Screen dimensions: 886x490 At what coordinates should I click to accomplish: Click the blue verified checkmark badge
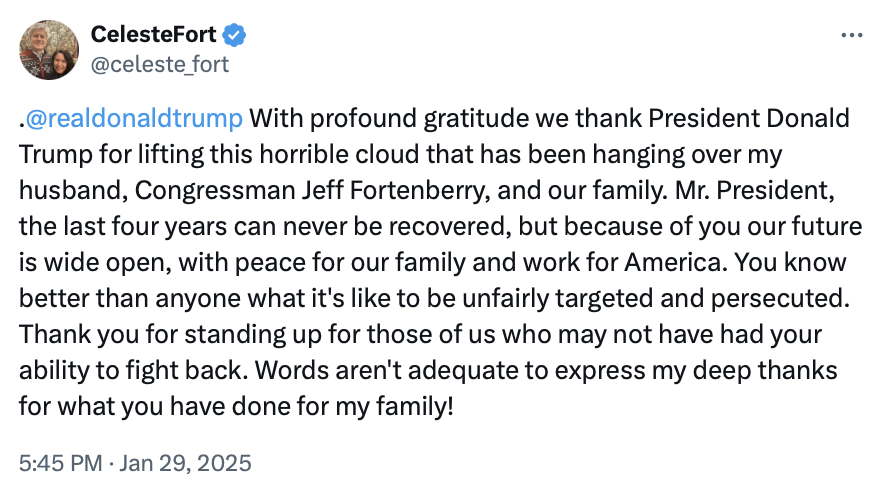[234, 35]
